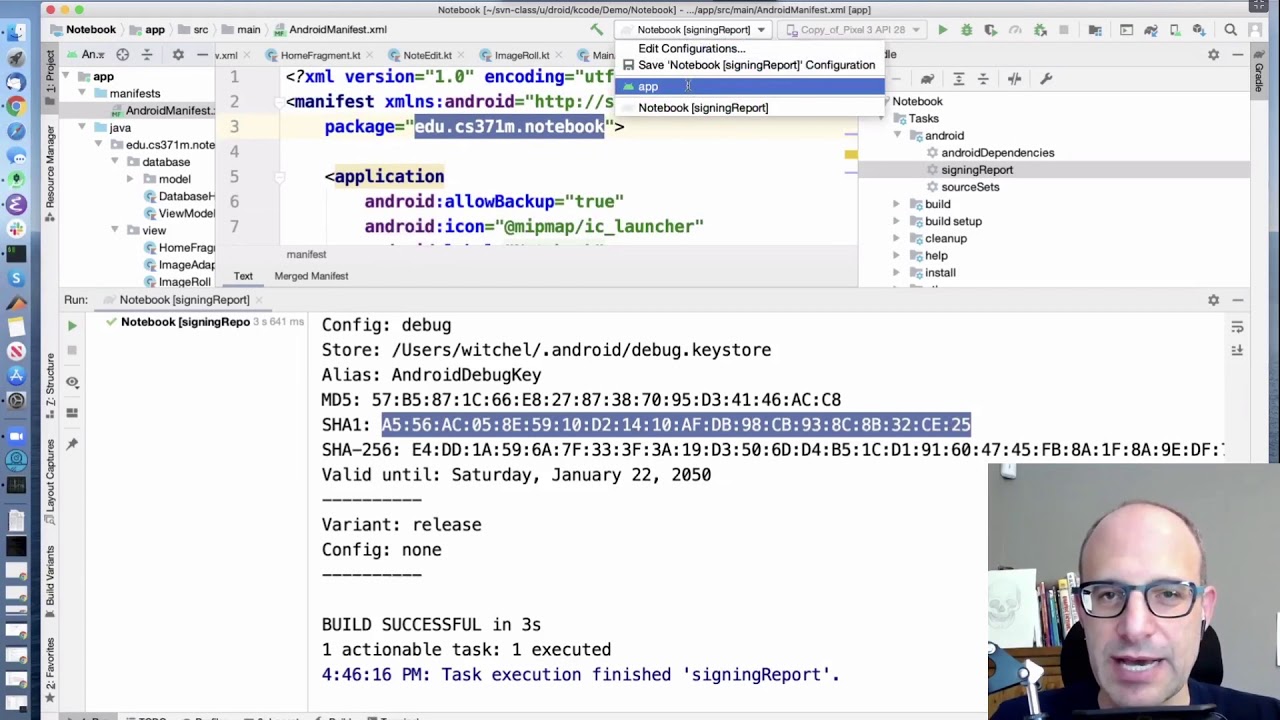Viewport: 1280px width, 720px height.
Task: Click the Gradle elephant execute task icon
Action: click(x=927, y=79)
